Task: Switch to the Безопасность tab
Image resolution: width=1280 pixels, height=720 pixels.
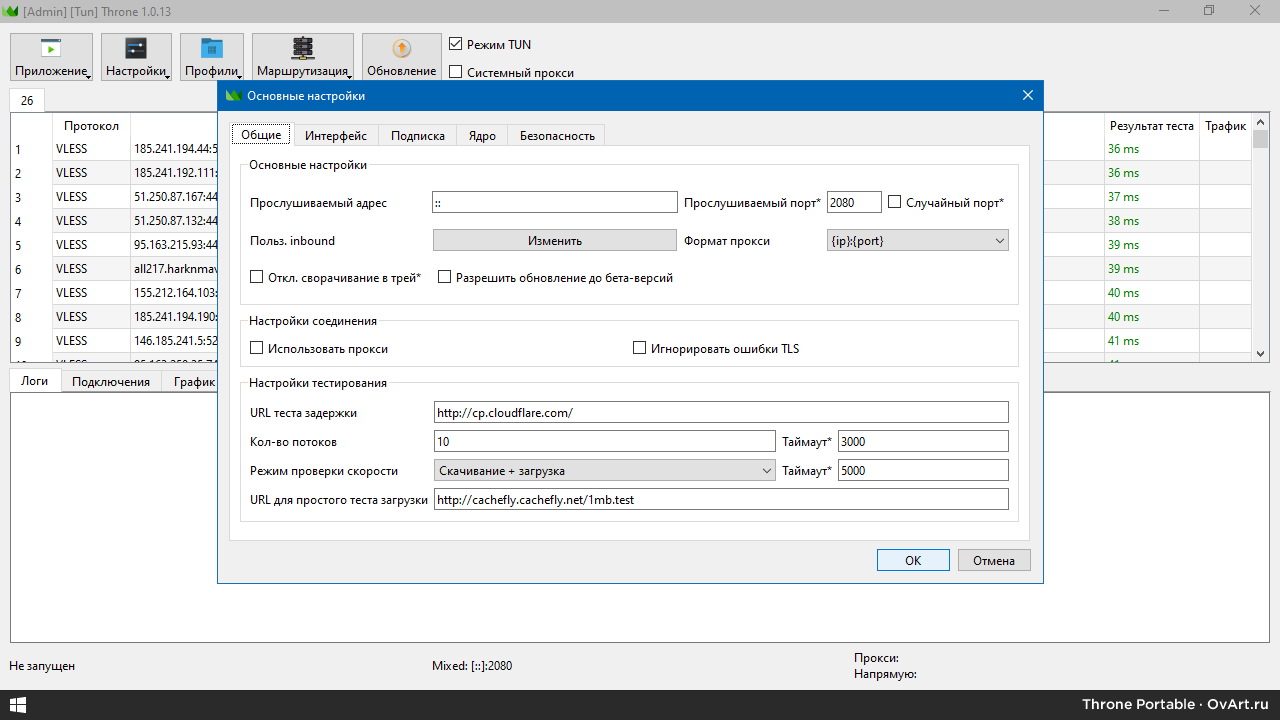Action: tap(557, 136)
